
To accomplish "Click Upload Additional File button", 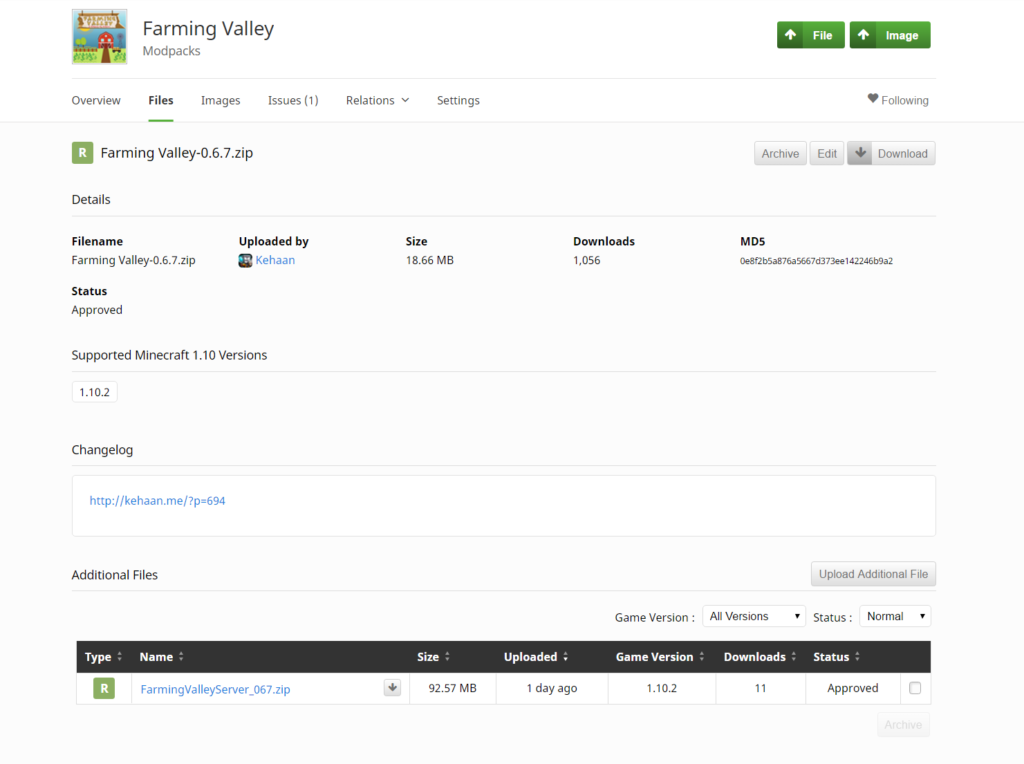I will click(x=873, y=574).
